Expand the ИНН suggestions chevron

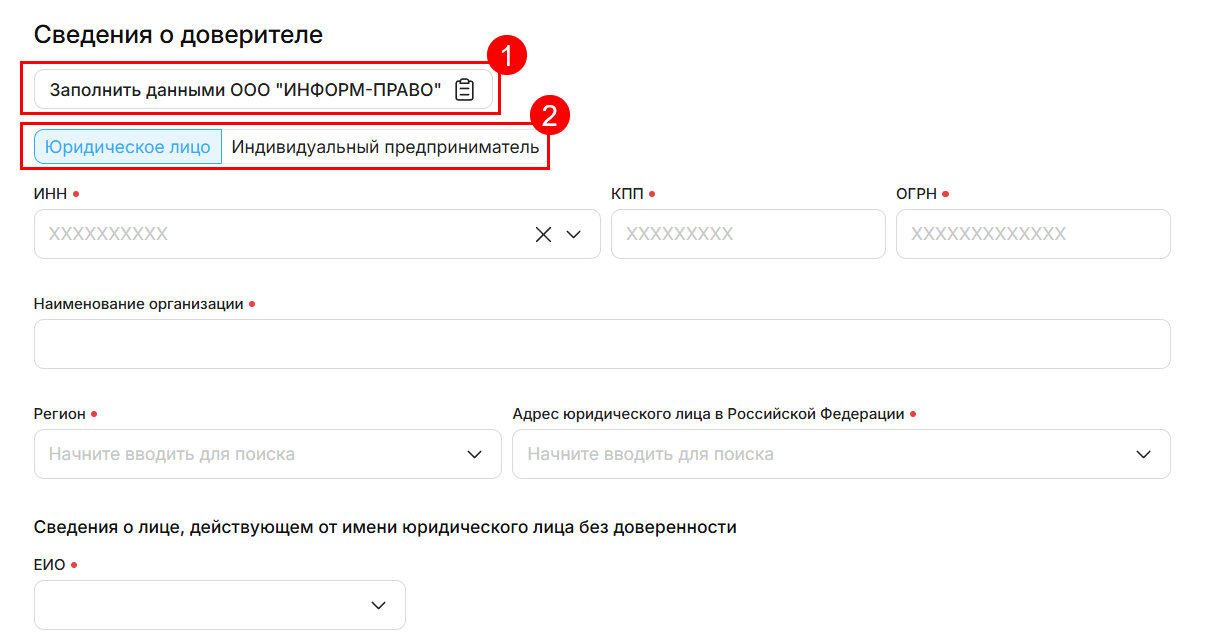[x=574, y=234]
